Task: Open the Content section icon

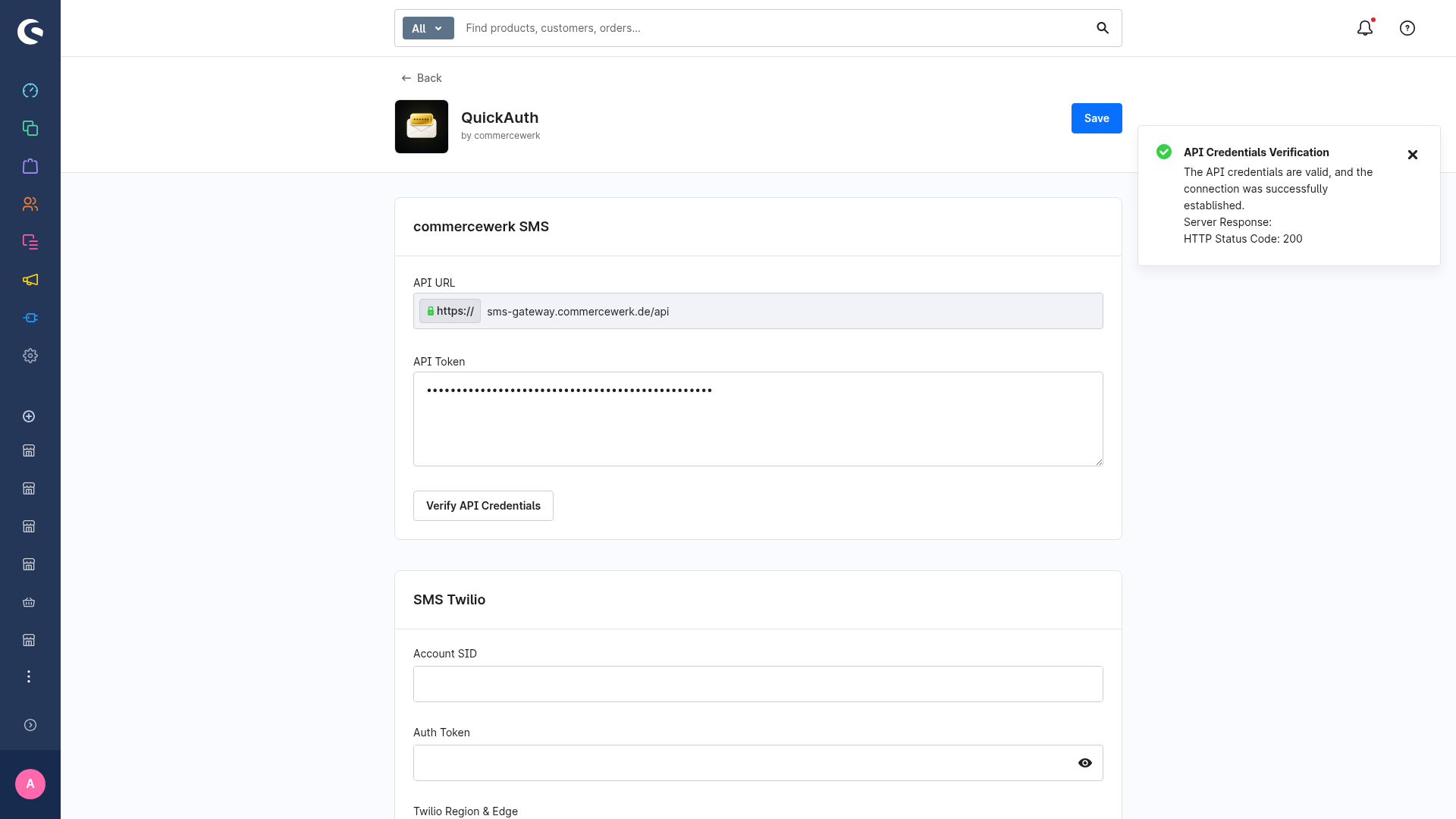Action: click(x=30, y=242)
